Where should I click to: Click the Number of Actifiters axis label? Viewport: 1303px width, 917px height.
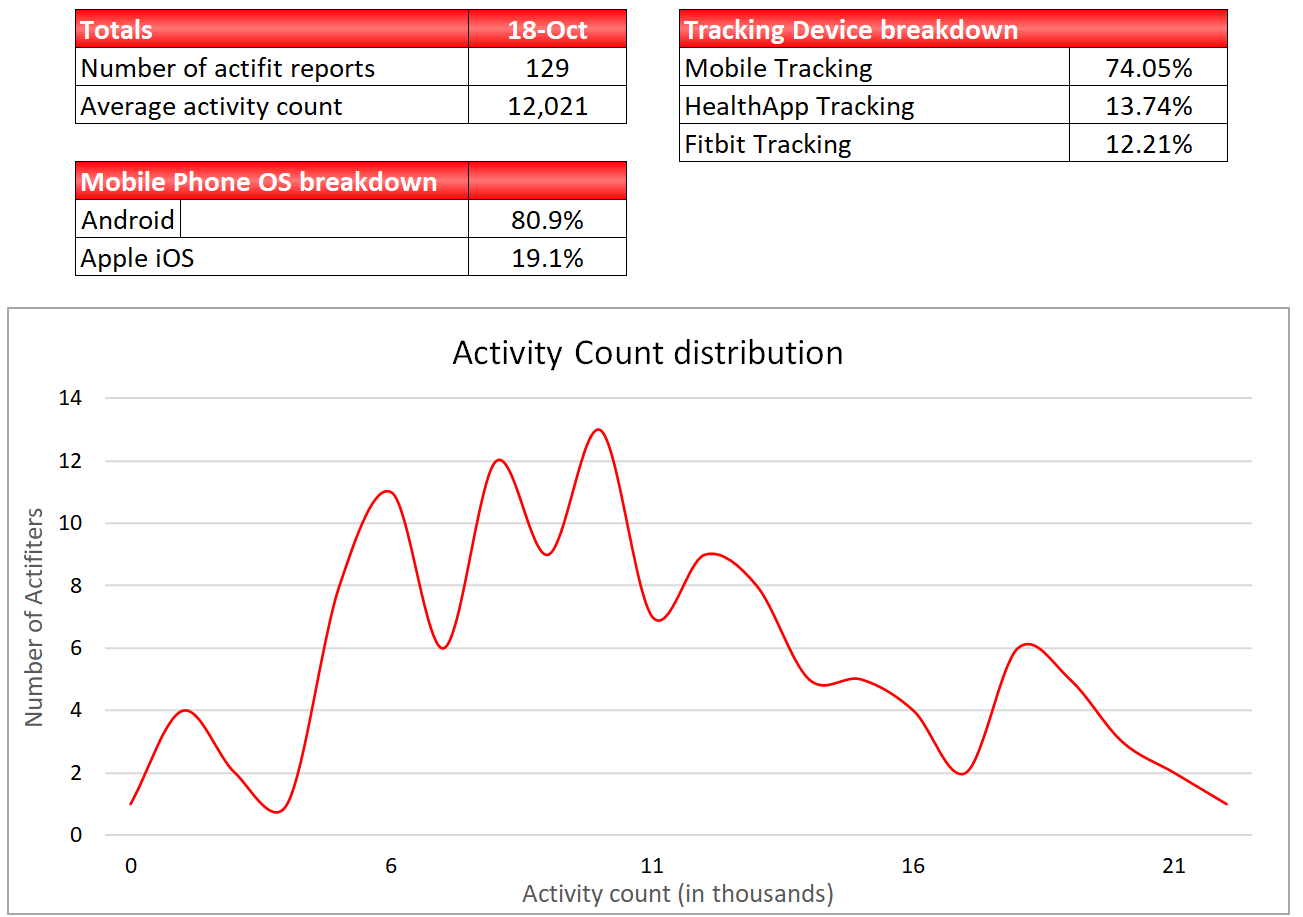coord(35,617)
